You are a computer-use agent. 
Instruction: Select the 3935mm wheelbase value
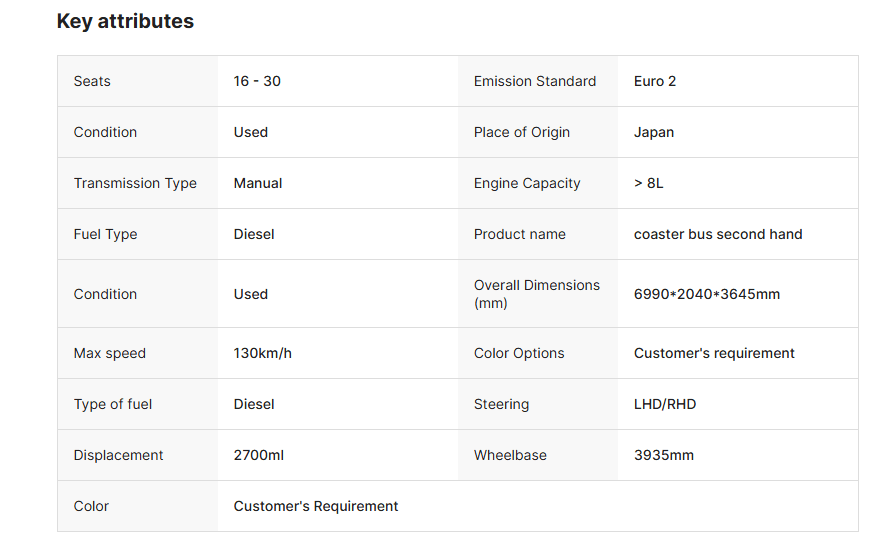tap(664, 455)
